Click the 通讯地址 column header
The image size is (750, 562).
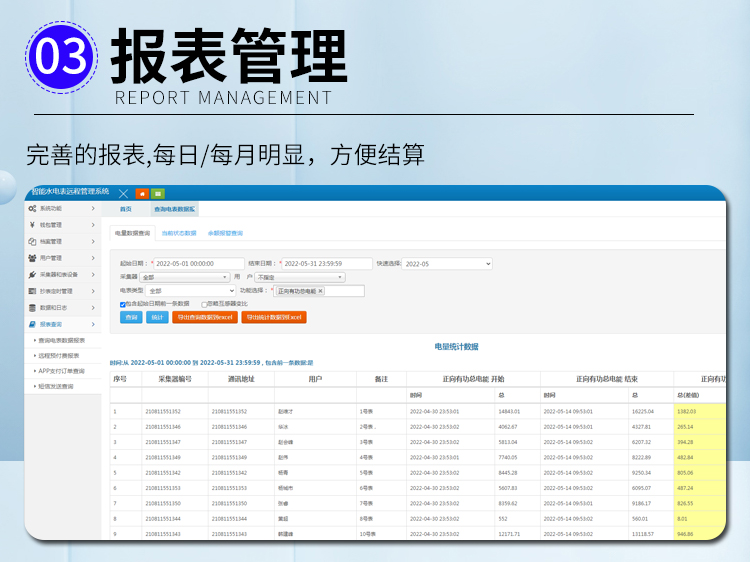242,379
